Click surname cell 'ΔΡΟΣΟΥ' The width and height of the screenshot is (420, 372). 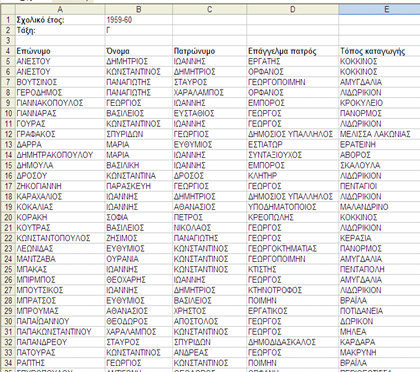click(60, 176)
